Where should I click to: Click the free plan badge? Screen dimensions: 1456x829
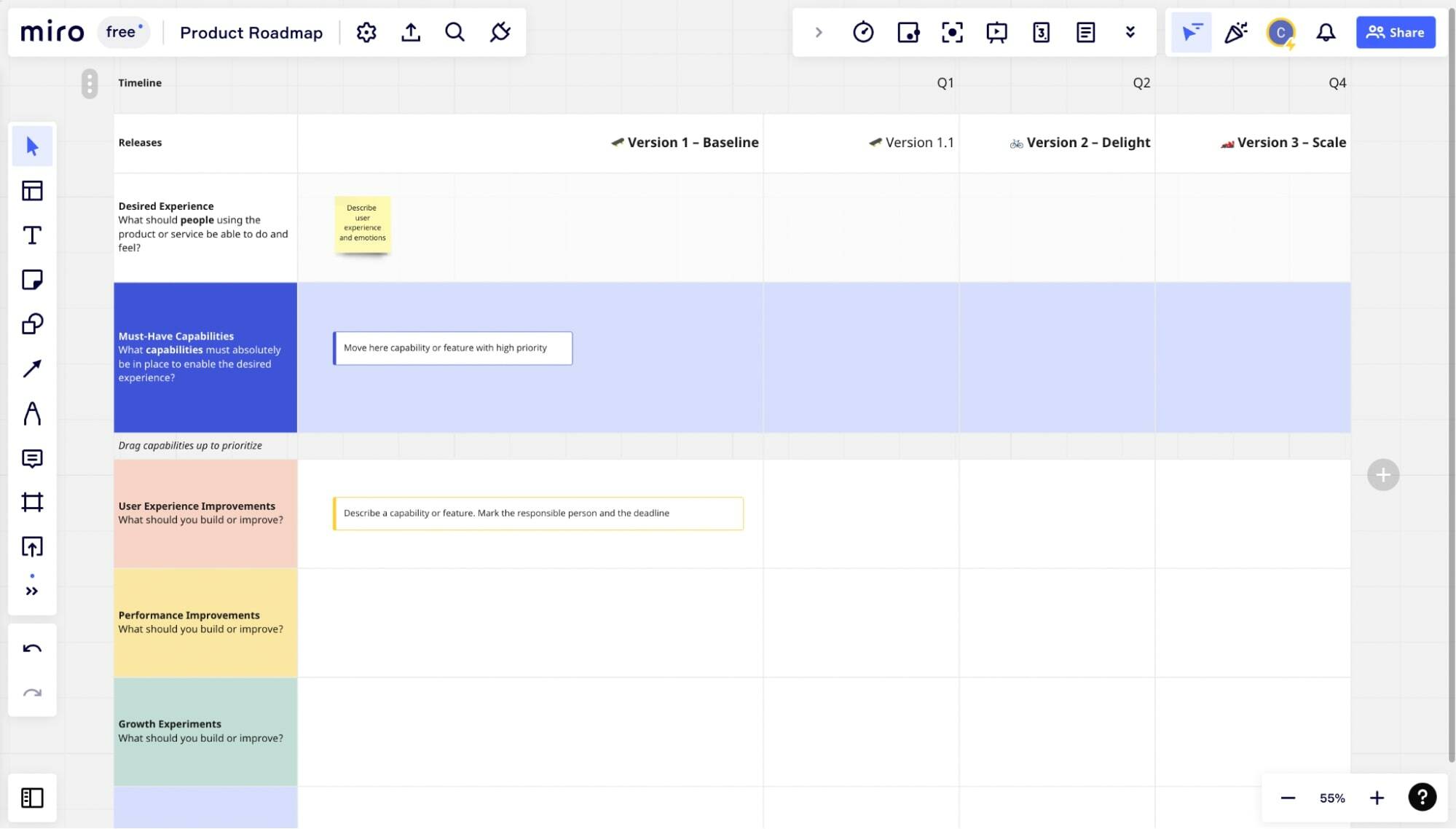123,33
